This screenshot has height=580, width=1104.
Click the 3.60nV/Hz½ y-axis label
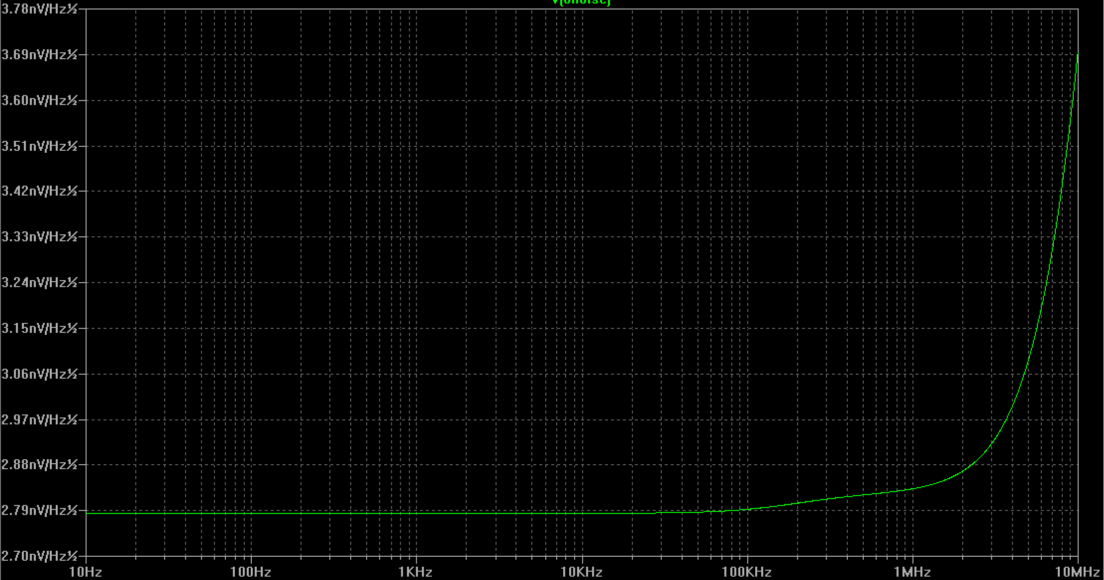click(39, 101)
